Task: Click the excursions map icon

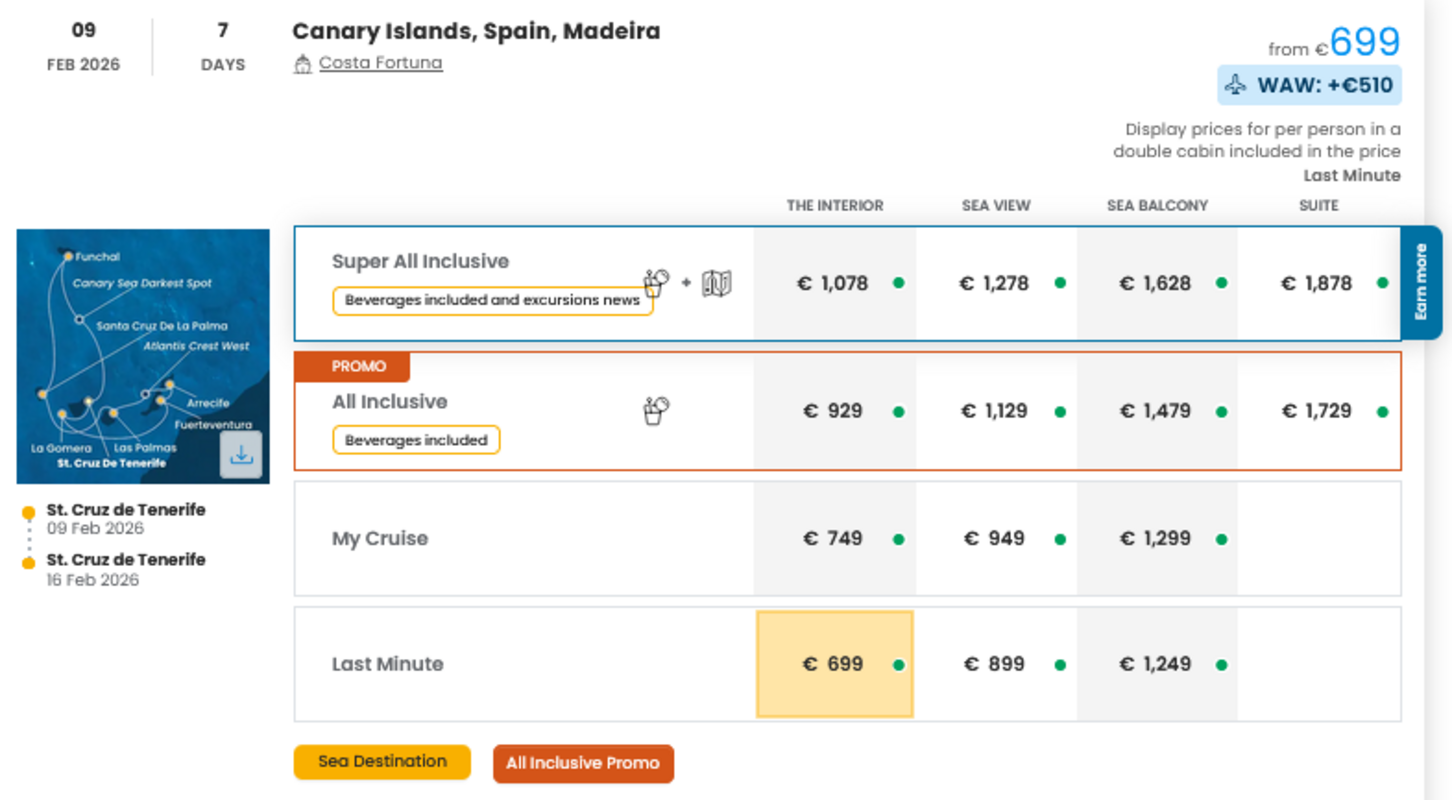Action: [x=717, y=284]
